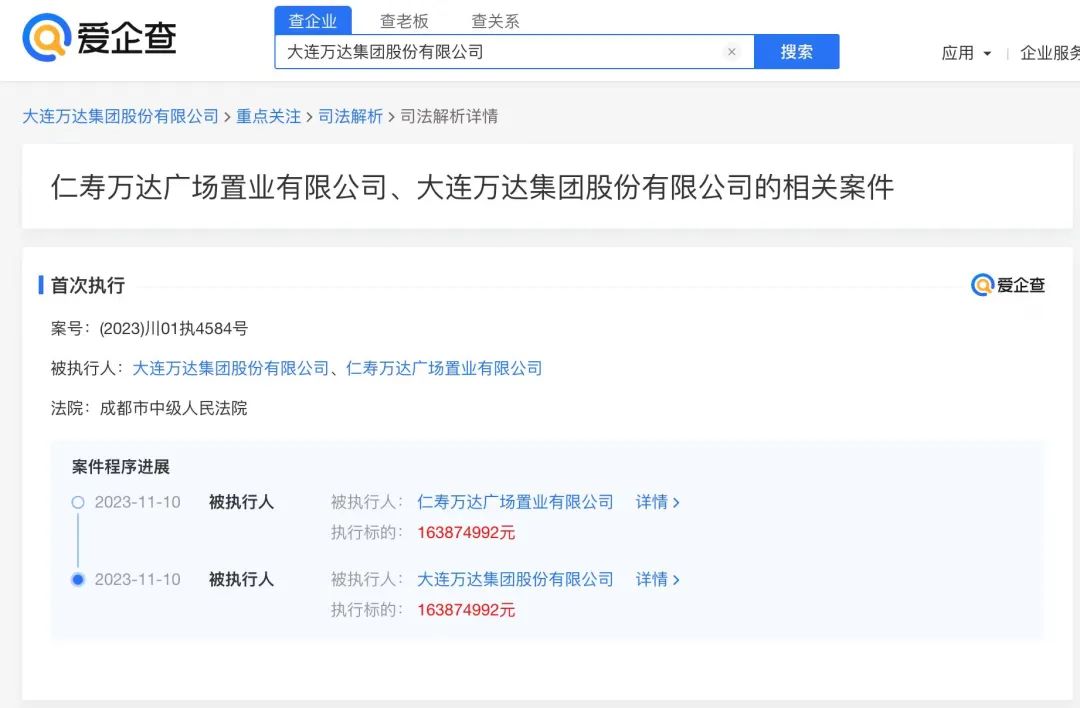
Task: Open 大连万达集团股份有限公司 link in 被执行人 line
Action: [x=231, y=368]
